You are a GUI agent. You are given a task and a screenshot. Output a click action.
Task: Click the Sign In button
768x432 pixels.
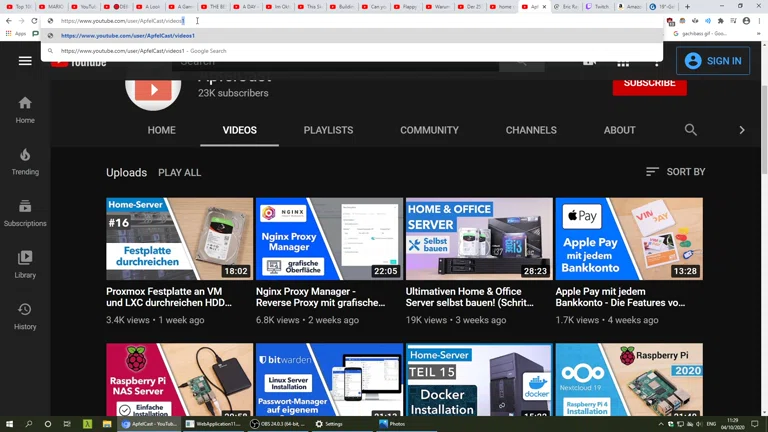pos(713,61)
